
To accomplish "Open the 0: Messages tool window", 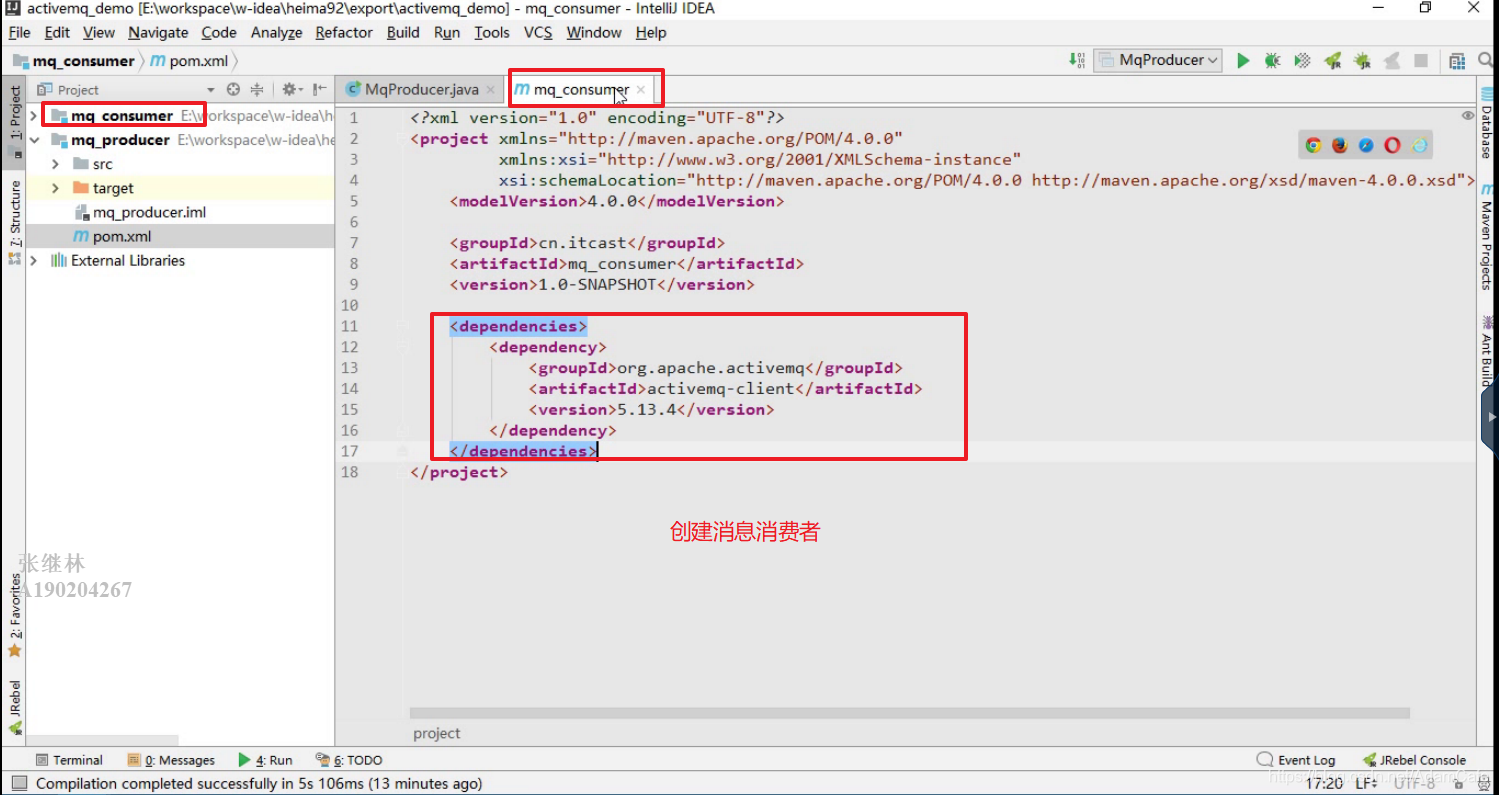I will (172, 760).
